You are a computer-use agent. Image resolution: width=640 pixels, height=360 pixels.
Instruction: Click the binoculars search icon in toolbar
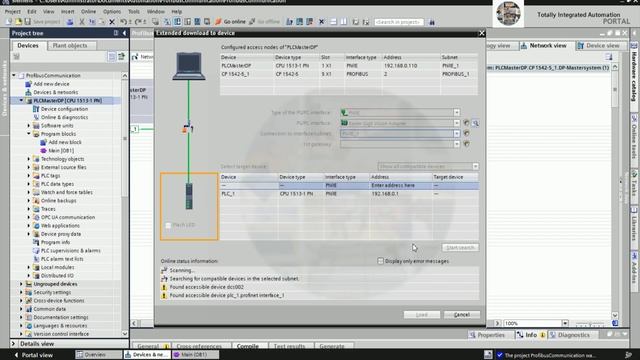coord(432,22)
